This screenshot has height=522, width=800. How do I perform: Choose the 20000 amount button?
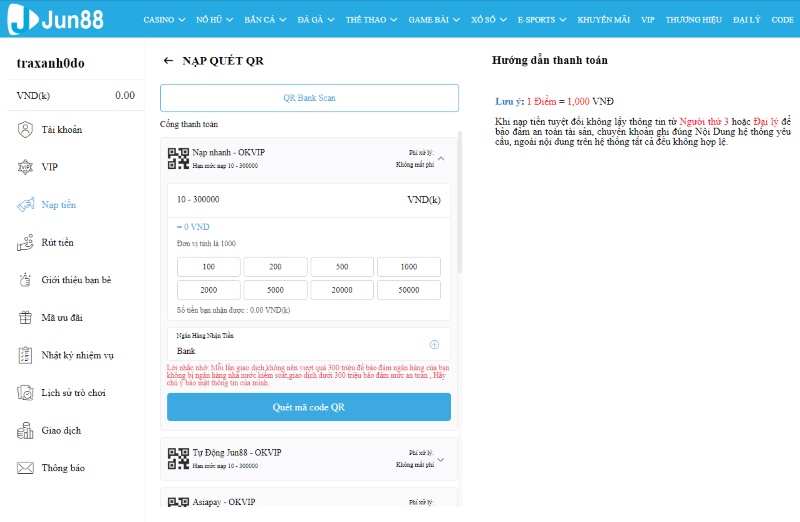tap(342, 290)
